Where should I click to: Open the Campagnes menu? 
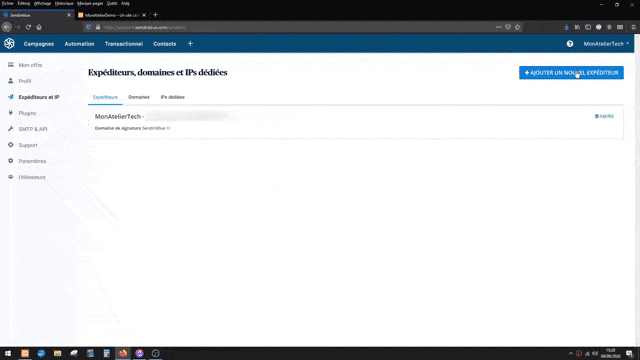[39, 44]
